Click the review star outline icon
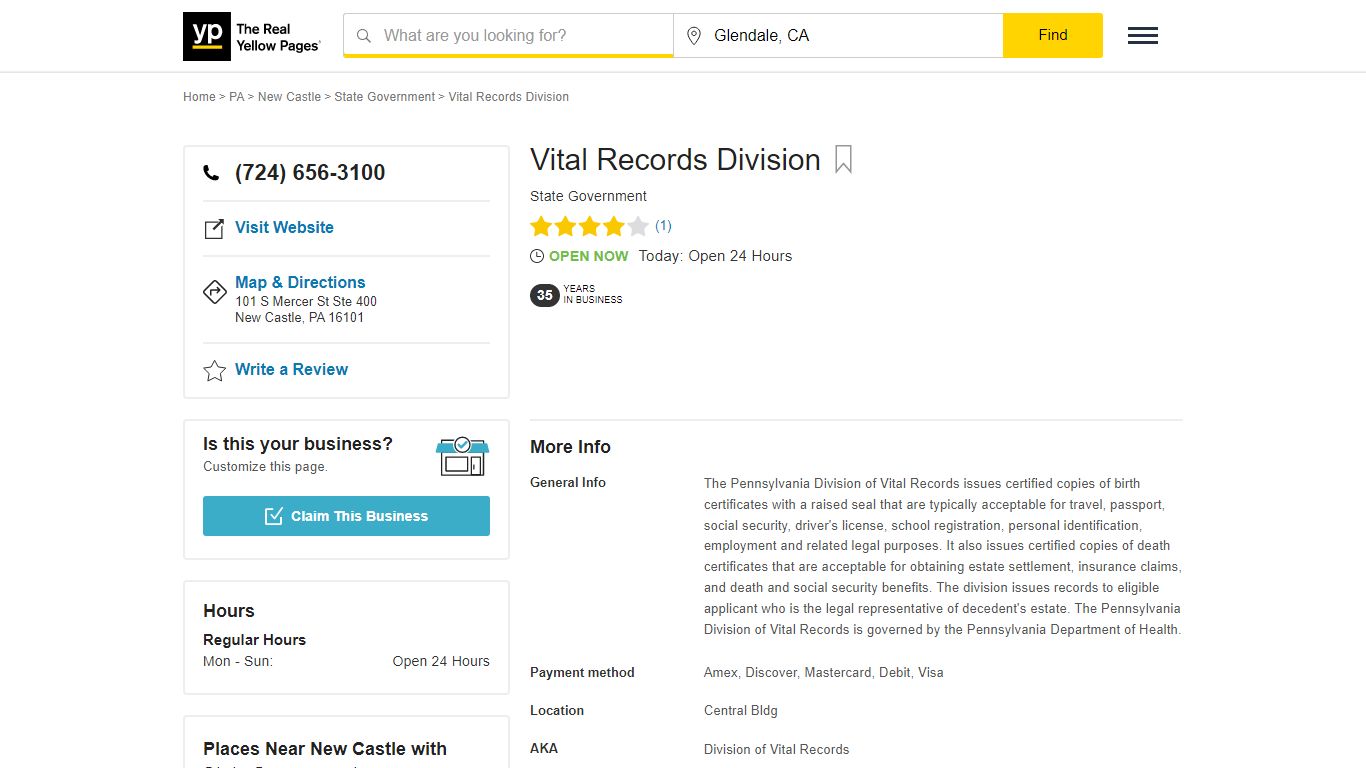The image size is (1366, 768). [214, 371]
